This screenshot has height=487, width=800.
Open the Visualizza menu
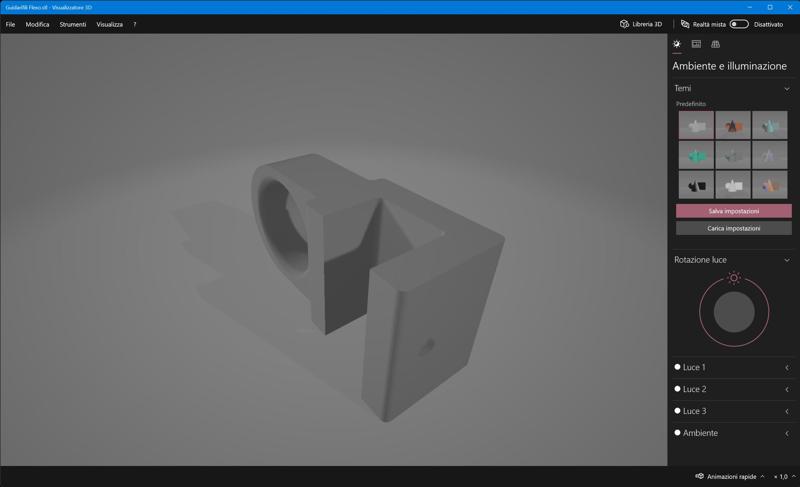[109, 24]
